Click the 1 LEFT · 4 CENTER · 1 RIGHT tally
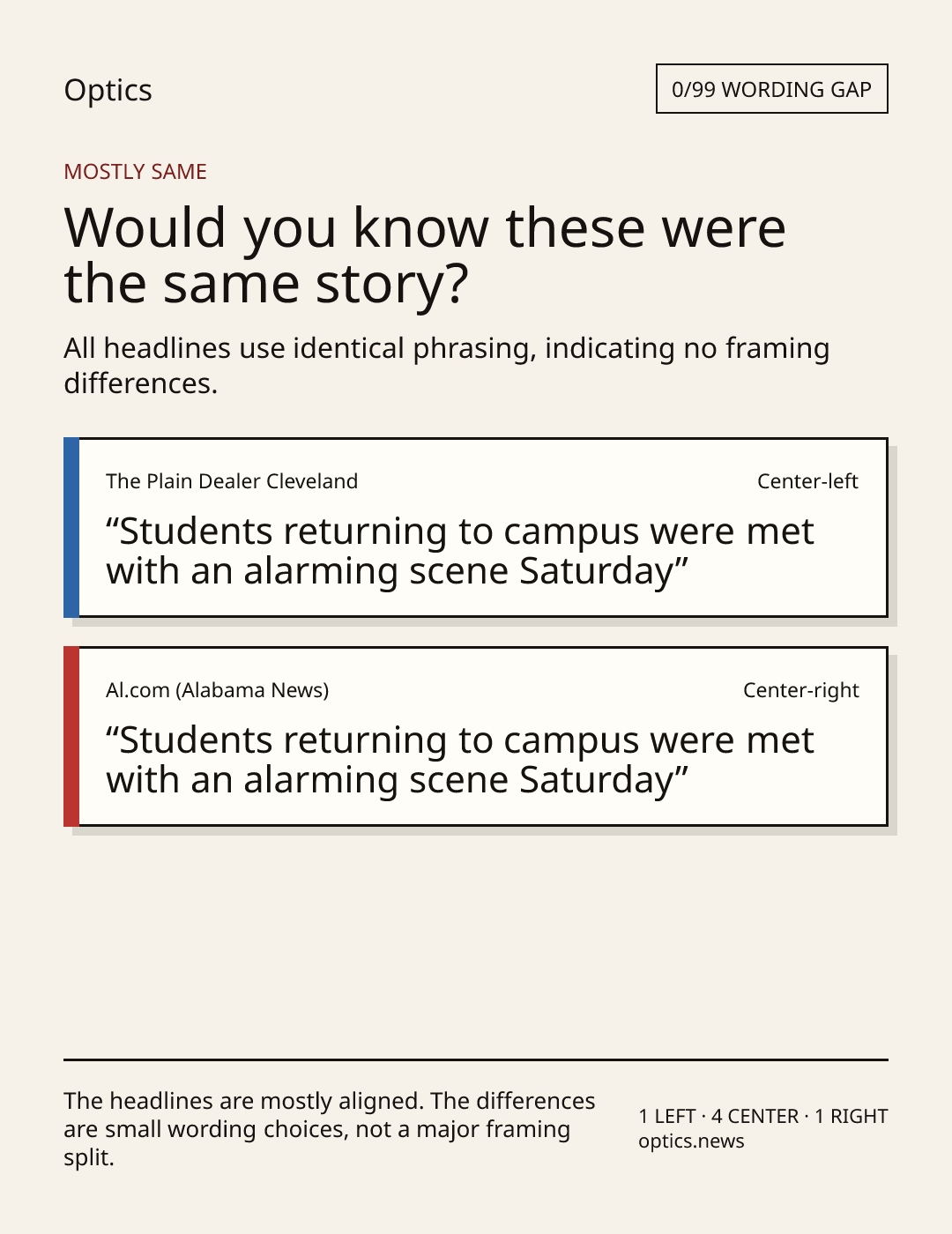The width and height of the screenshot is (952, 1234). pyautogui.click(x=763, y=1116)
